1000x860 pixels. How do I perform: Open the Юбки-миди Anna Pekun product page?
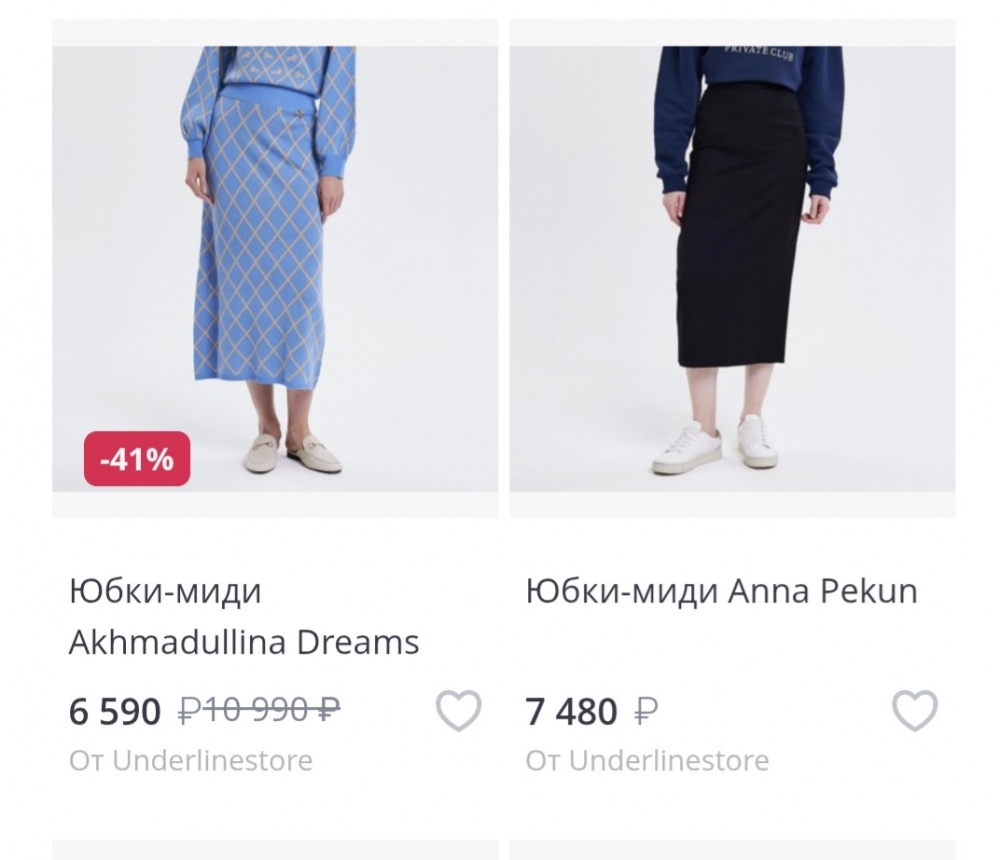point(722,590)
